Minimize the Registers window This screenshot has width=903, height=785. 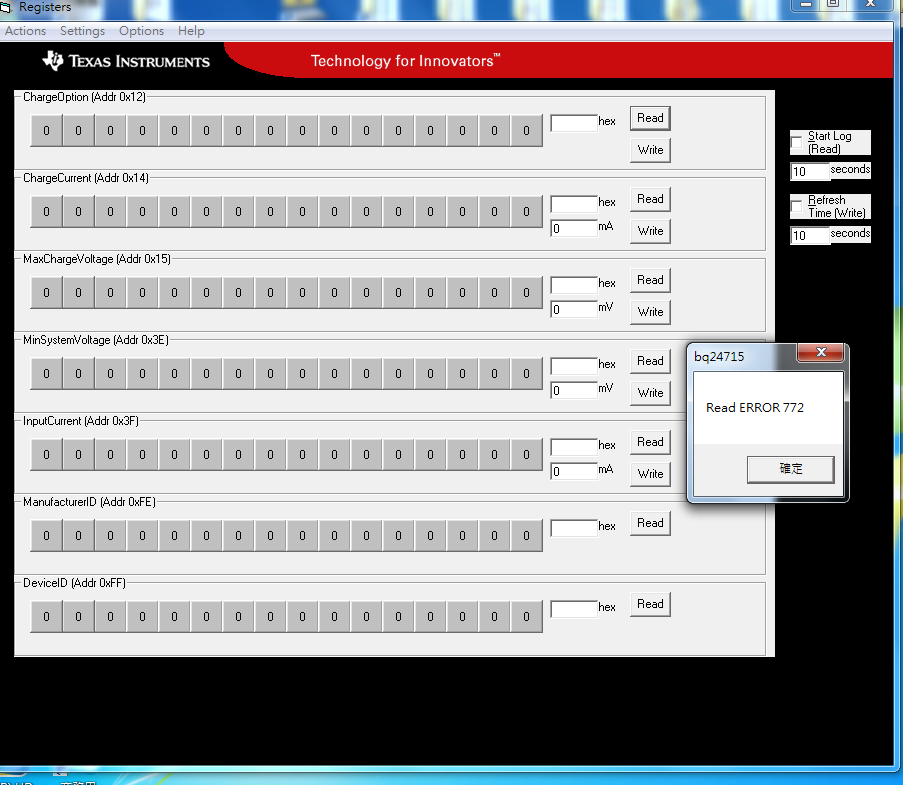coord(805,4)
